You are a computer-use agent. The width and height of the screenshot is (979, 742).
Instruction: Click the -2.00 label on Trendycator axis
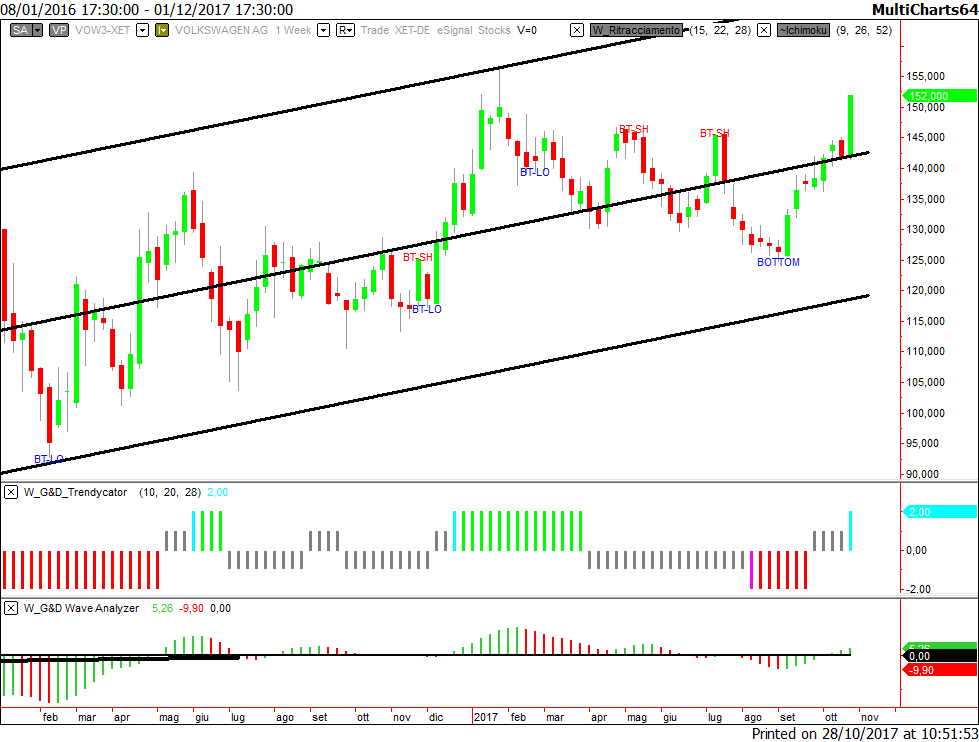(x=917, y=589)
